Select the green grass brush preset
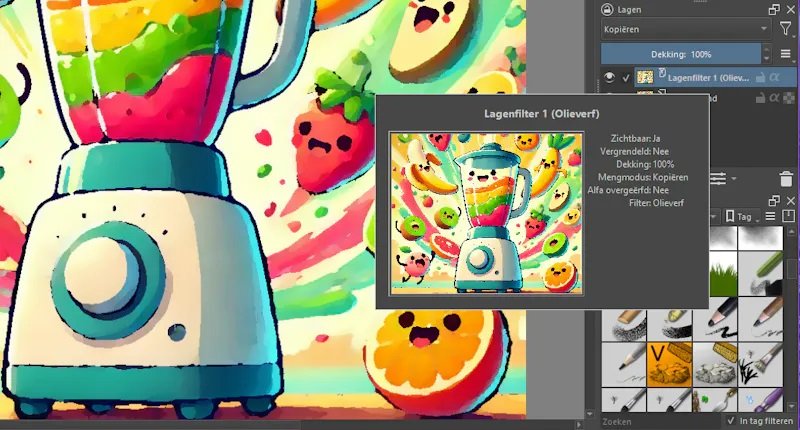The height and width of the screenshot is (430, 800). tap(722, 274)
